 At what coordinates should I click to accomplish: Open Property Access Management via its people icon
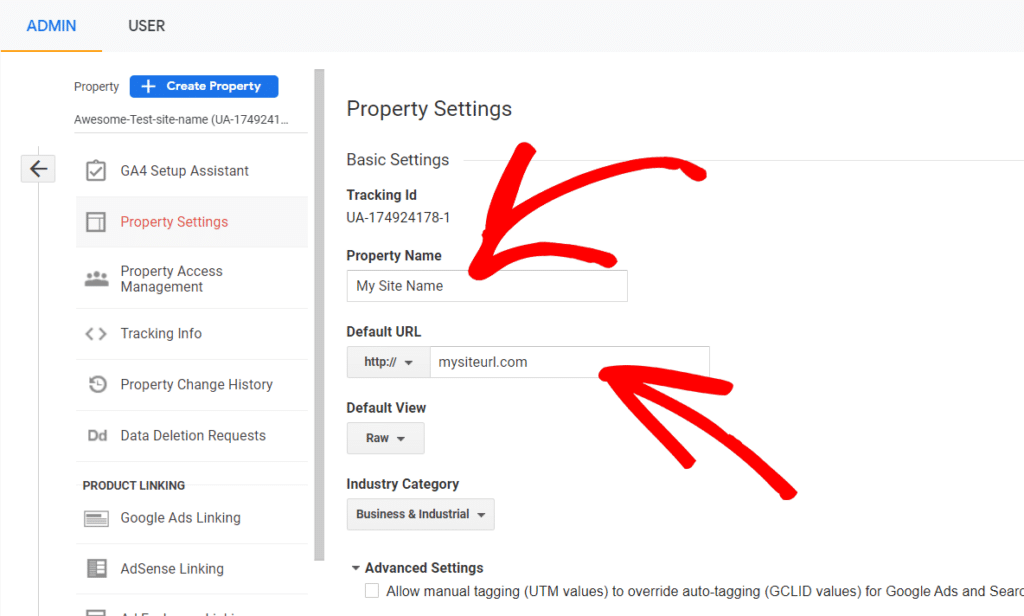(x=95, y=278)
